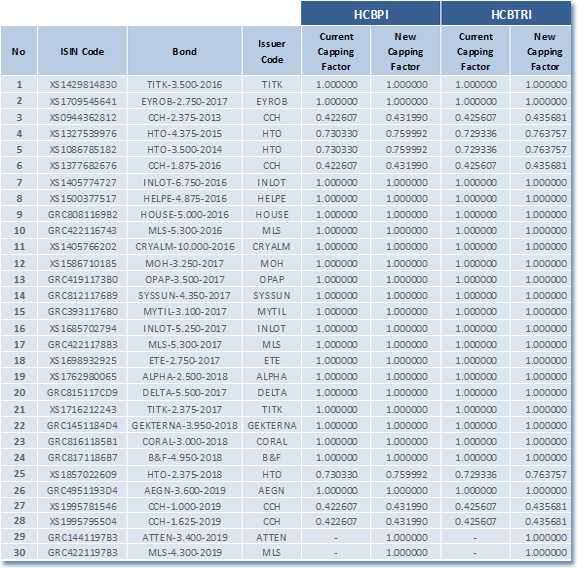
Task: Click the B&F-4.950-2018 bond cell
Action: click(185, 457)
